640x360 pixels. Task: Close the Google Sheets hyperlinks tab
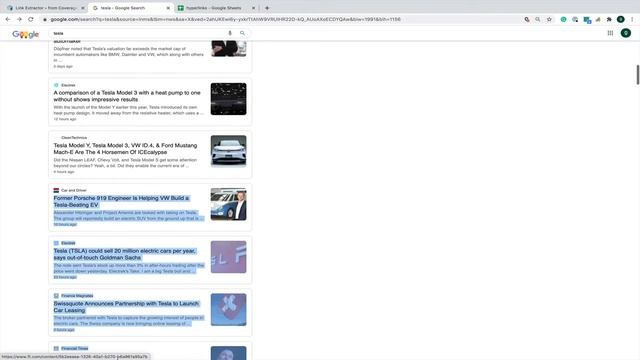(253, 8)
